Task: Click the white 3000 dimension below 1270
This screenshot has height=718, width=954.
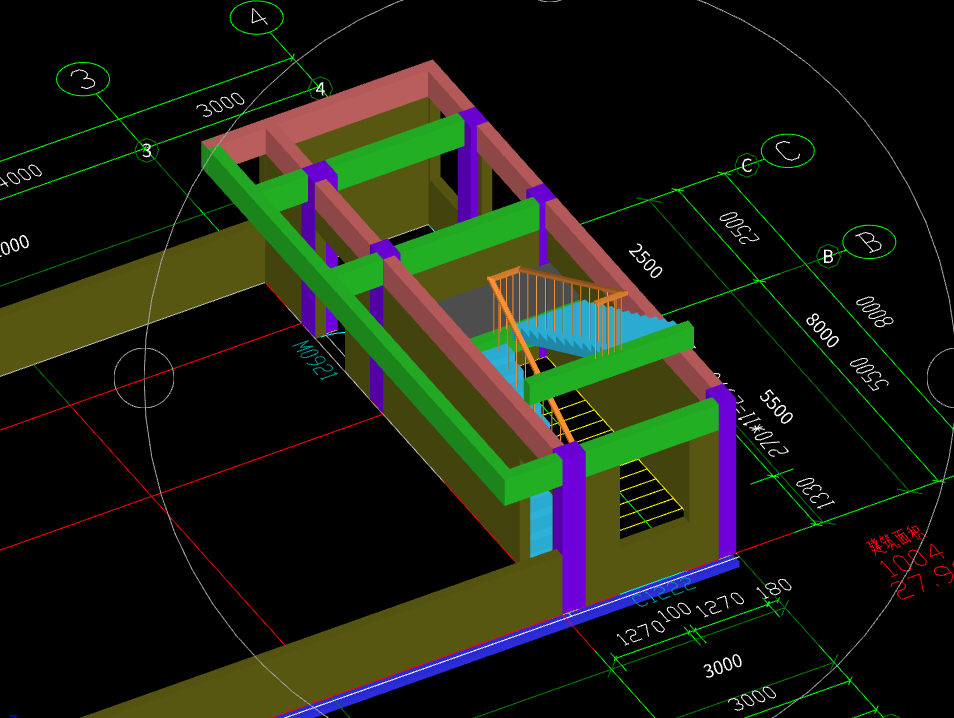Action: [x=723, y=666]
